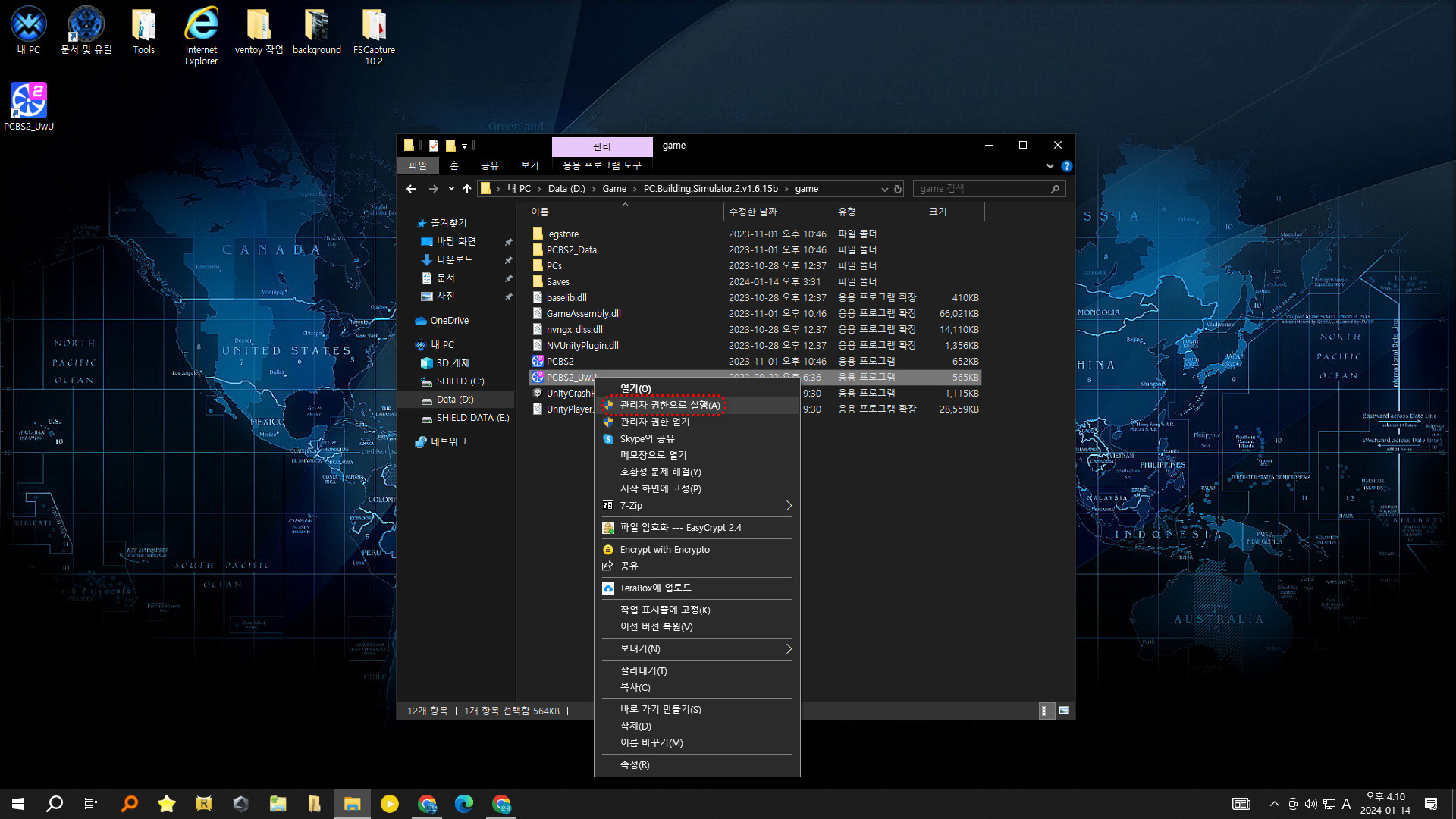This screenshot has width=1456, height=819.
Task: Sort by 수정한 날짜 column header
Action: (777, 212)
